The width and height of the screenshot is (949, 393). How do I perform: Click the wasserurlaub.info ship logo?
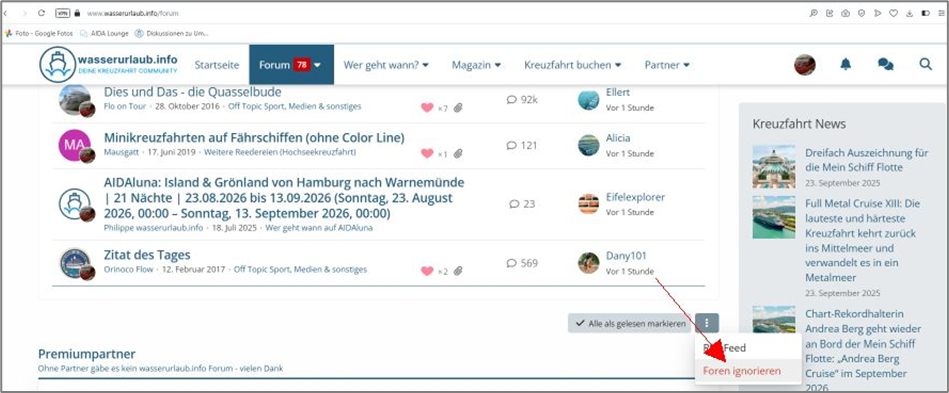[x=57, y=65]
